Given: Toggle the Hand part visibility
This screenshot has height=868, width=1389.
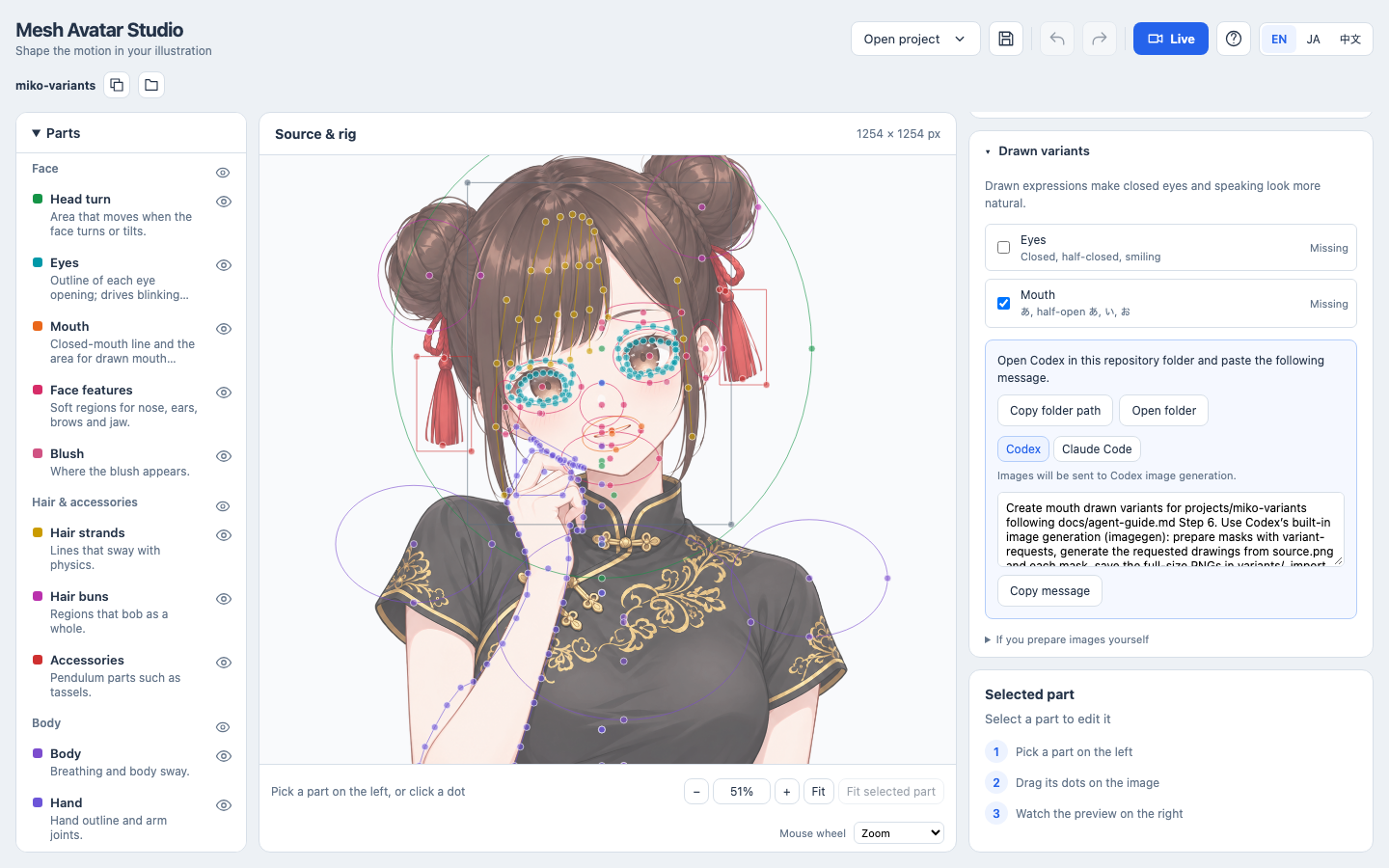Looking at the screenshot, I should click(224, 805).
